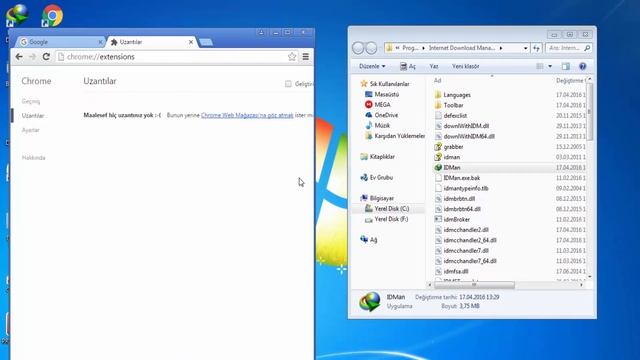Expand the Explorer address history dropdown
Viewport: 640px width, 360px height.
coord(525,48)
